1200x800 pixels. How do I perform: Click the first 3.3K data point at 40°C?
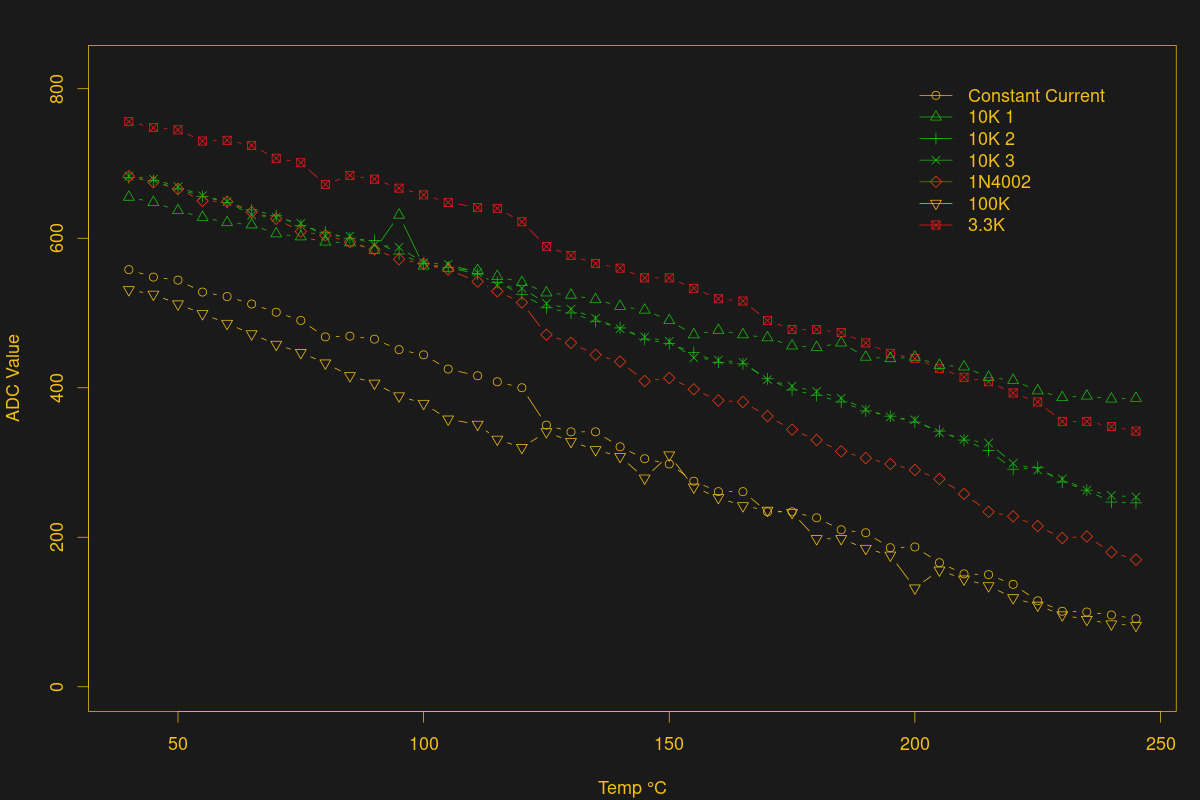(x=129, y=122)
